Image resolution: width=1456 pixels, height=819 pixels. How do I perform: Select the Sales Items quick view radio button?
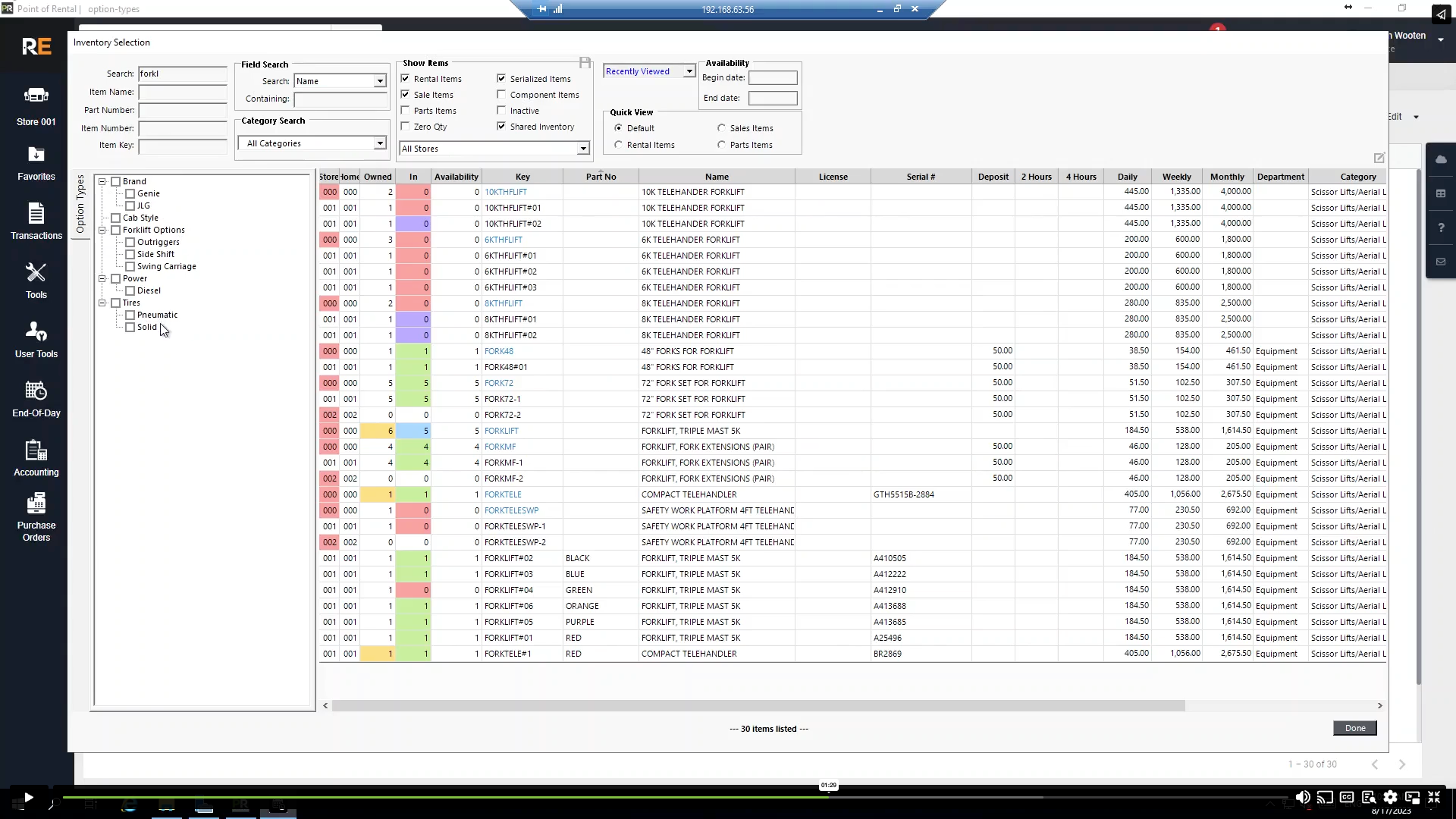[721, 127]
